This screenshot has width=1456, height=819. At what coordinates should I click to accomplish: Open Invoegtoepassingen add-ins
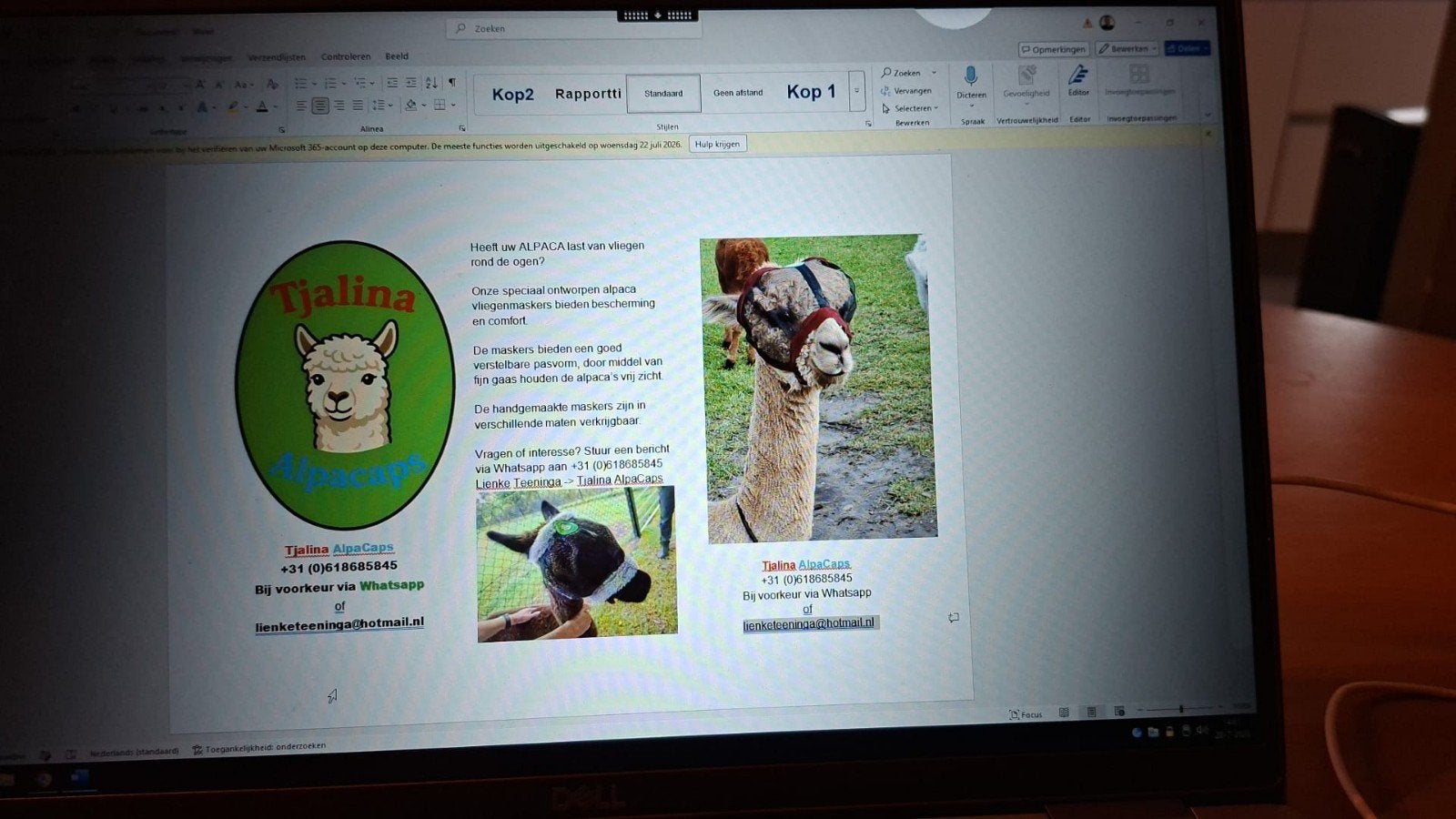click(1139, 81)
